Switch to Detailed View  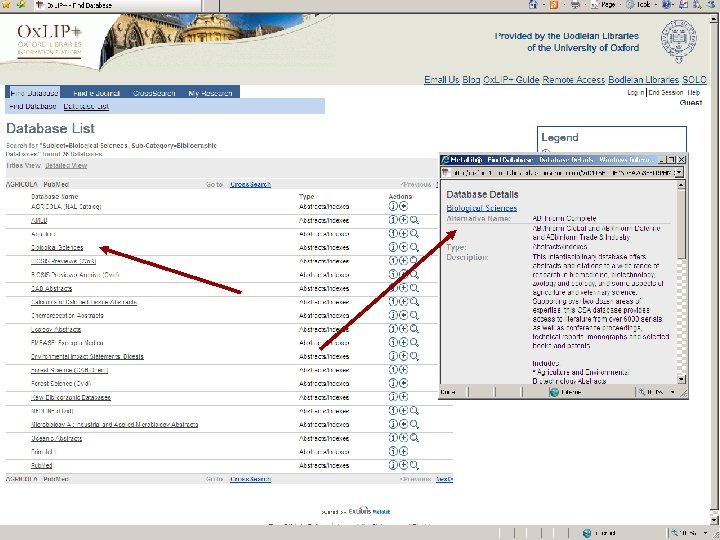[66, 165]
